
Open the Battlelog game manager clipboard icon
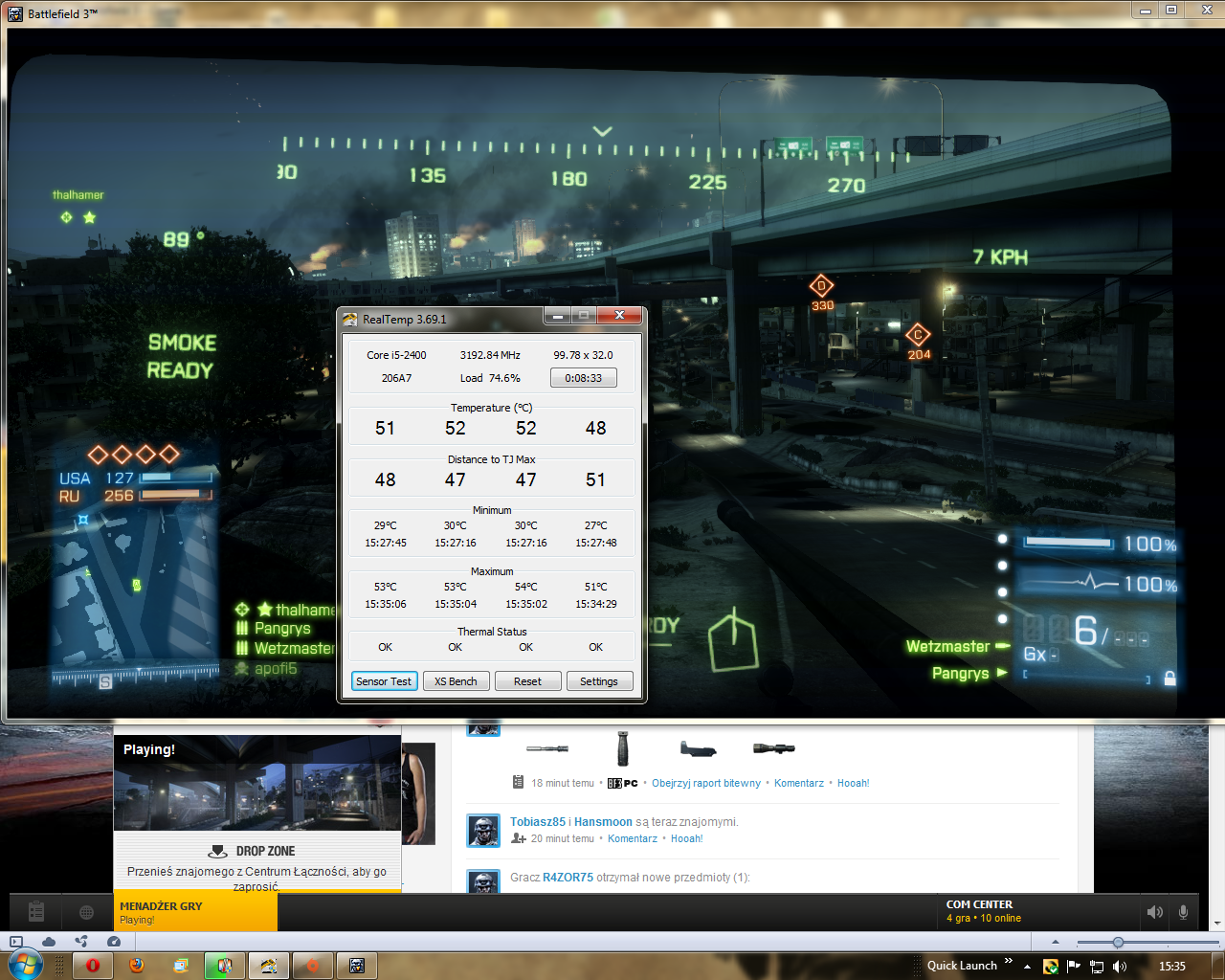(36, 912)
